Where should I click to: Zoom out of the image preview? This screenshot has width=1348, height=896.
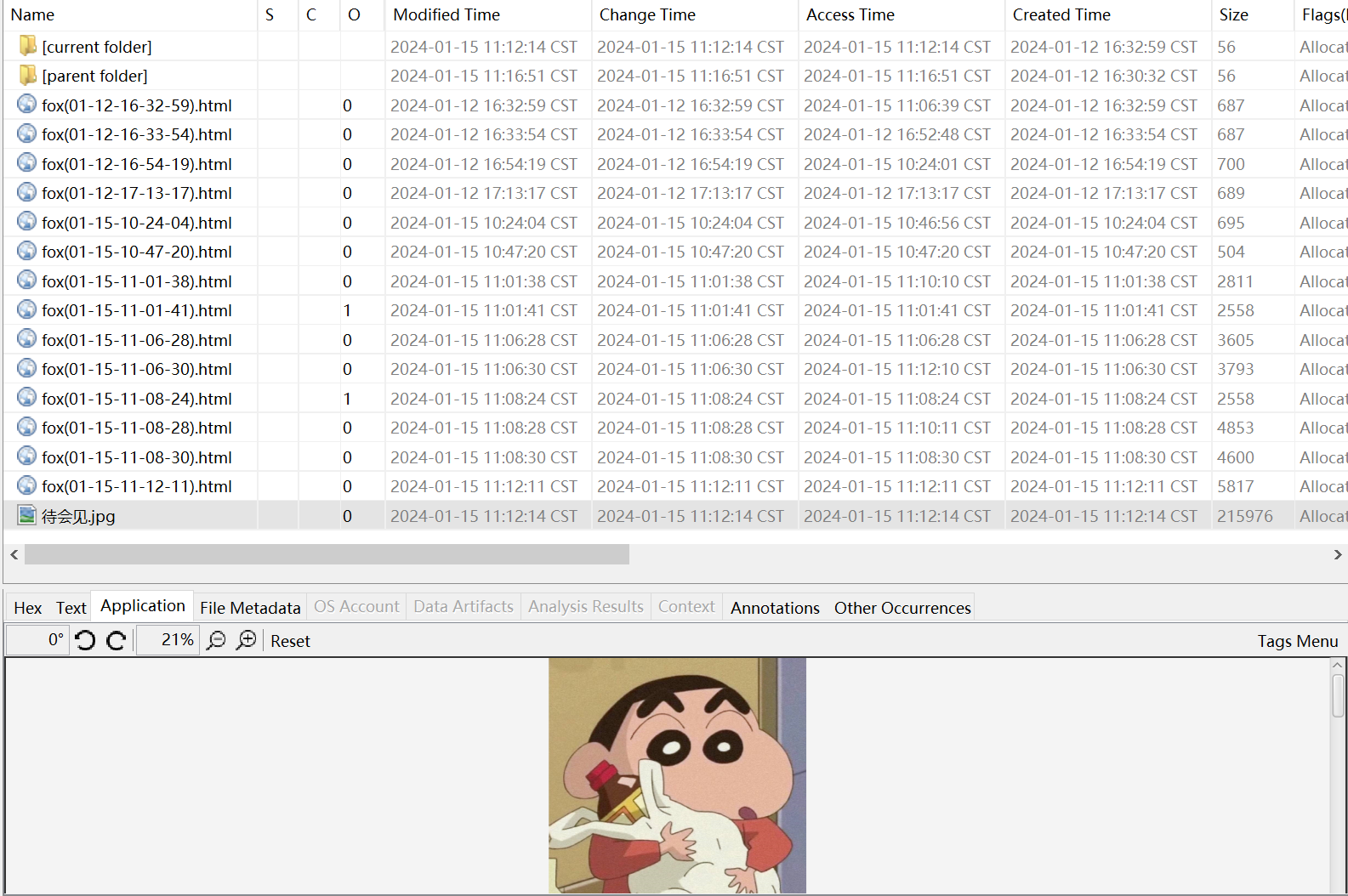pyautogui.click(x=217, y=640)
